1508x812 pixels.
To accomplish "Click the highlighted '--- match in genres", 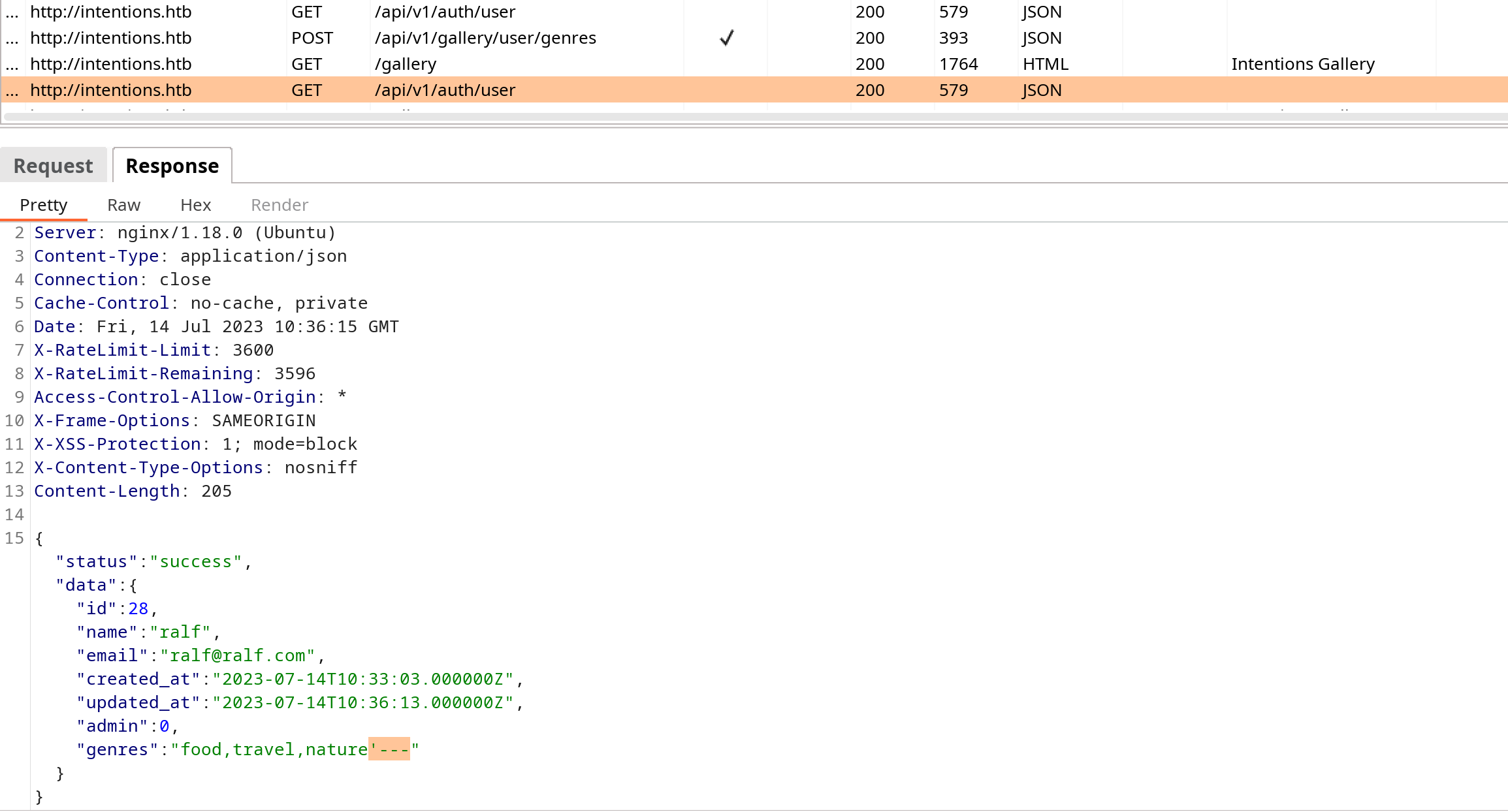I will coord(389,750).
